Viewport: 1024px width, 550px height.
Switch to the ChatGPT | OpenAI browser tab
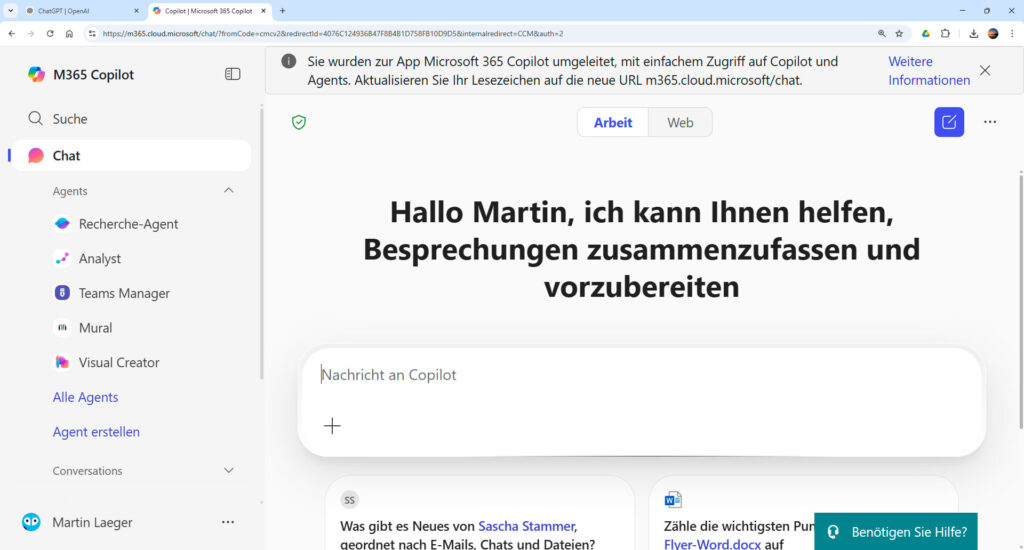pos(83,11)
